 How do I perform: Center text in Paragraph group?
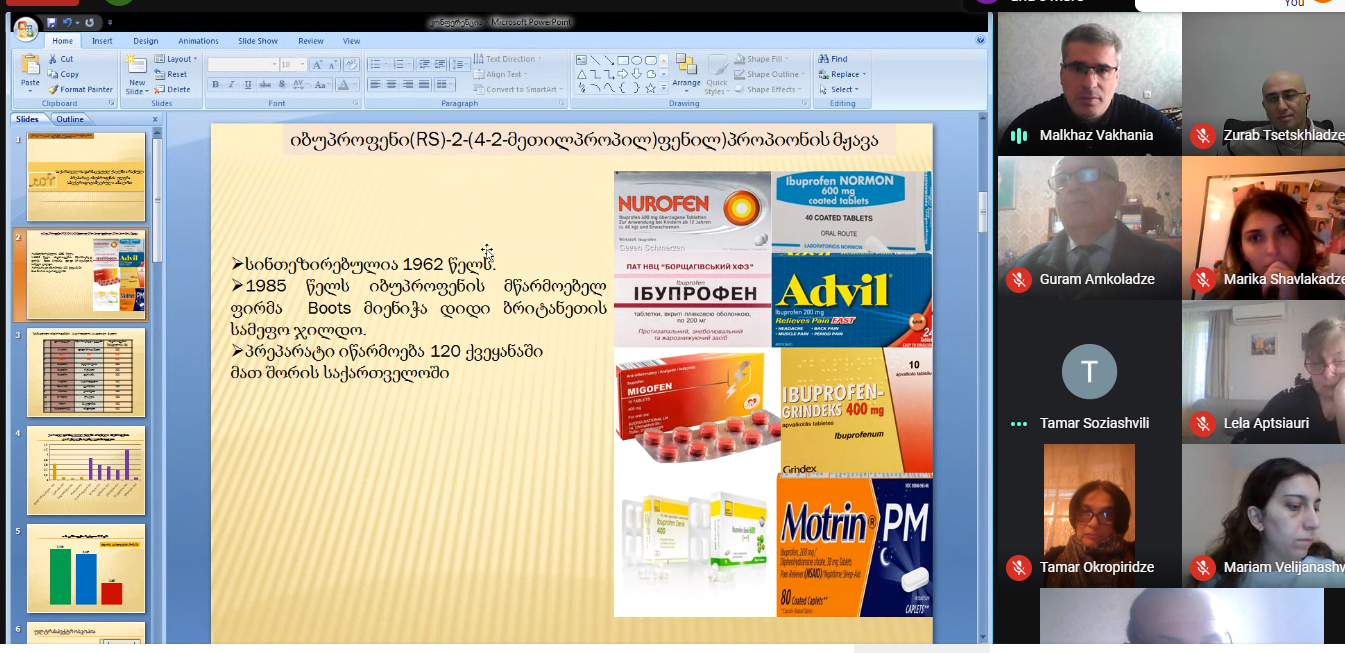(391, 84)
